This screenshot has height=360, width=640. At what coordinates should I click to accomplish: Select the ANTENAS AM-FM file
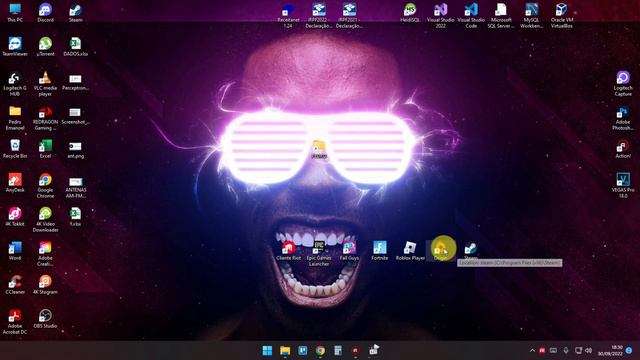(x=76, y=187)
